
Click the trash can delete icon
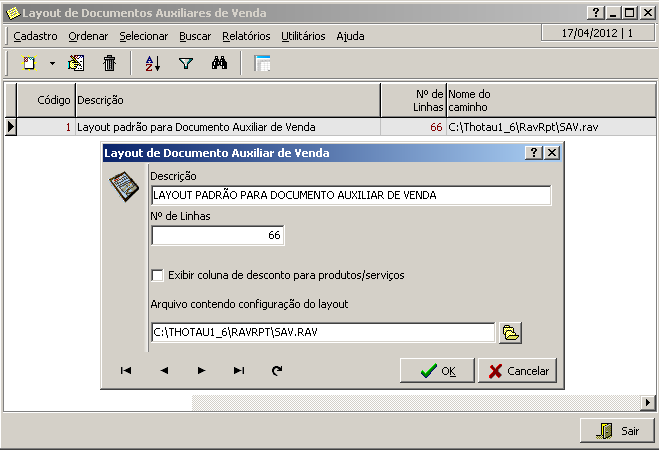pyautogui.click(x=109, y=63)
